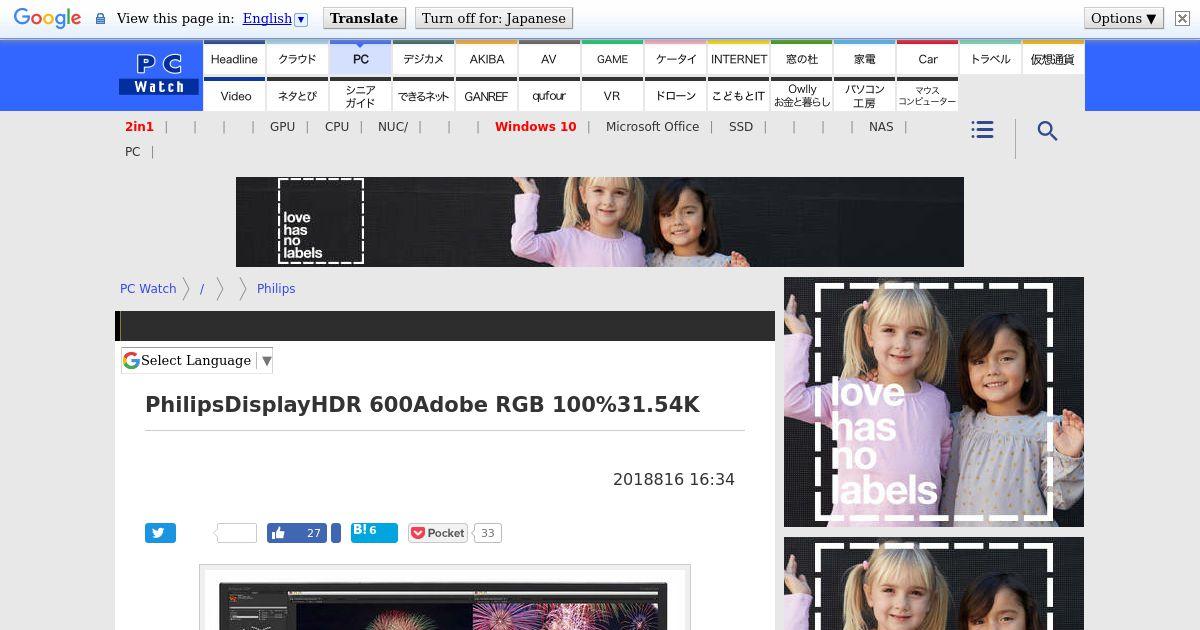This screenshot has width=1200, height=630.
Task: Open the 仮想通貨 tab
Action: click(x=1053, y=58)
